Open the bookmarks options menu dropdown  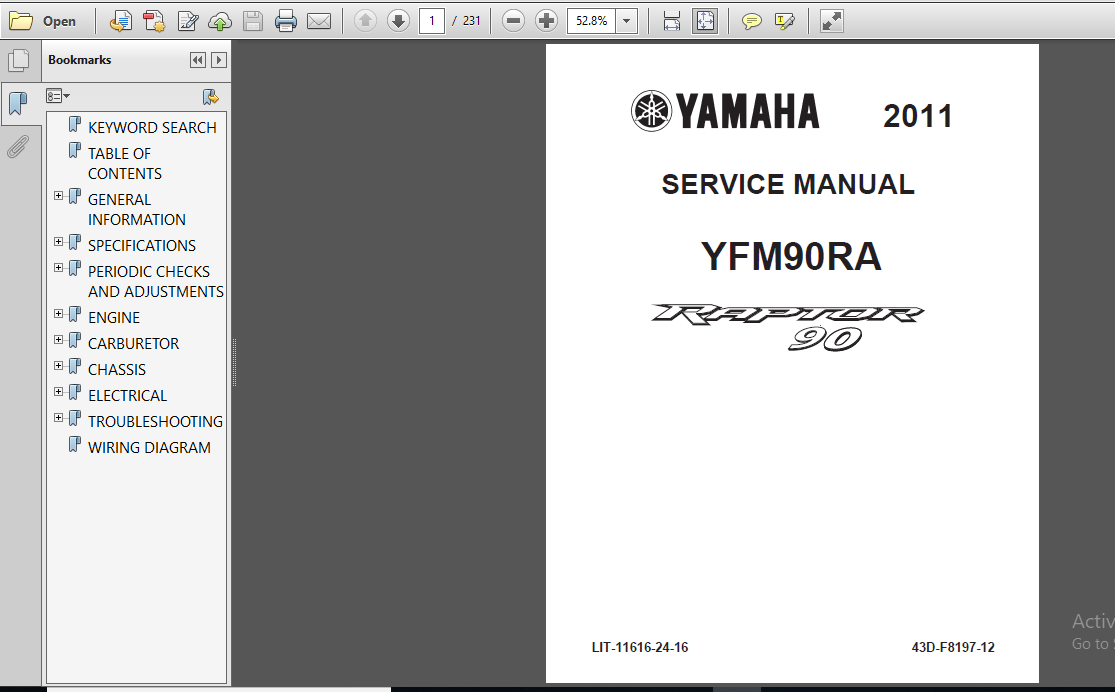pyautogui.click(x=58, y=96)
